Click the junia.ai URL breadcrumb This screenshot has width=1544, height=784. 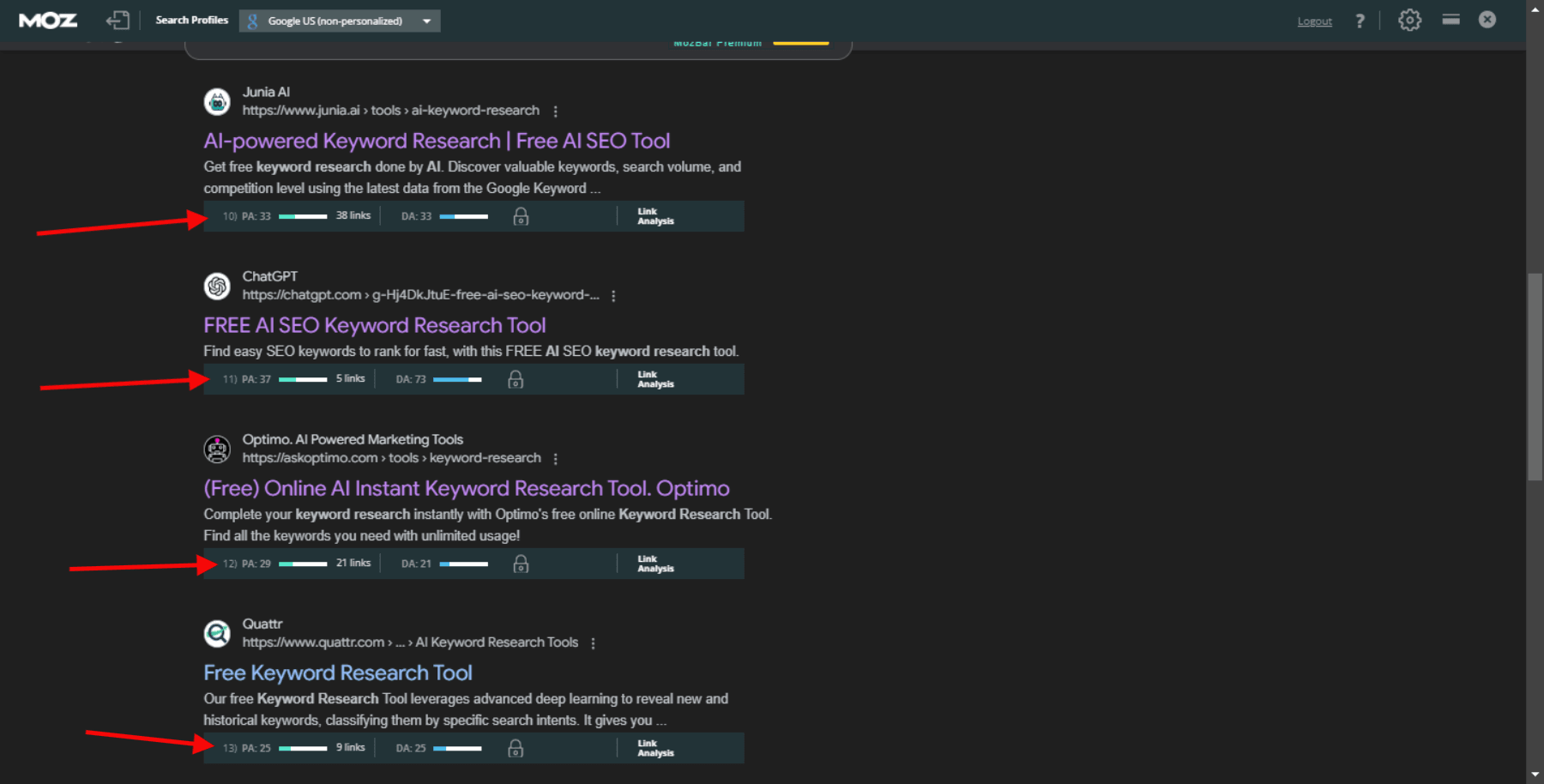coord(390,111)
